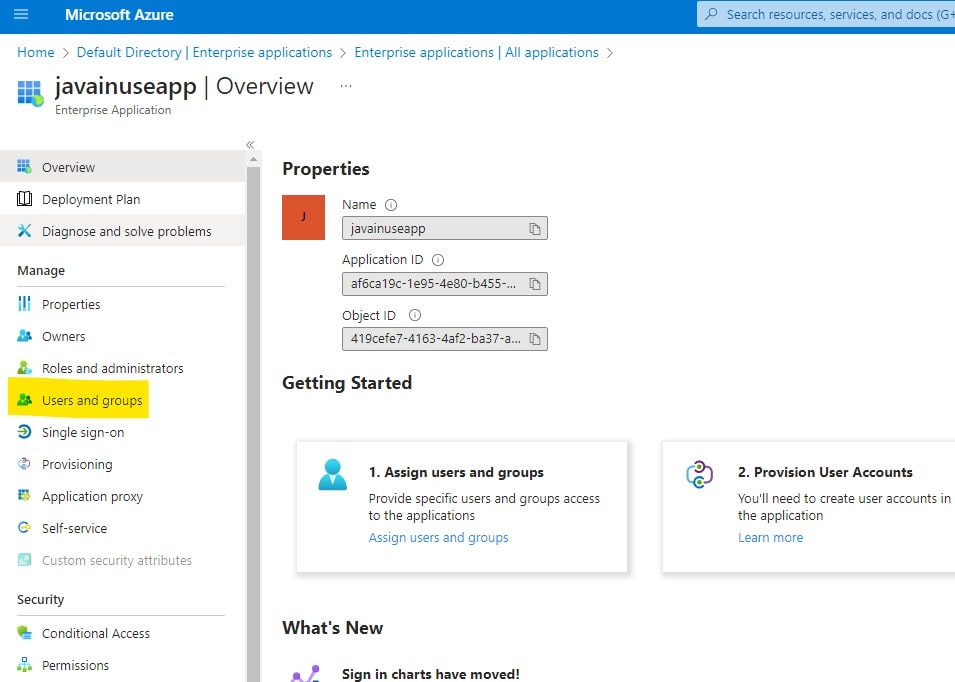
Task: Open the Provisioning page
Action: 123,464
